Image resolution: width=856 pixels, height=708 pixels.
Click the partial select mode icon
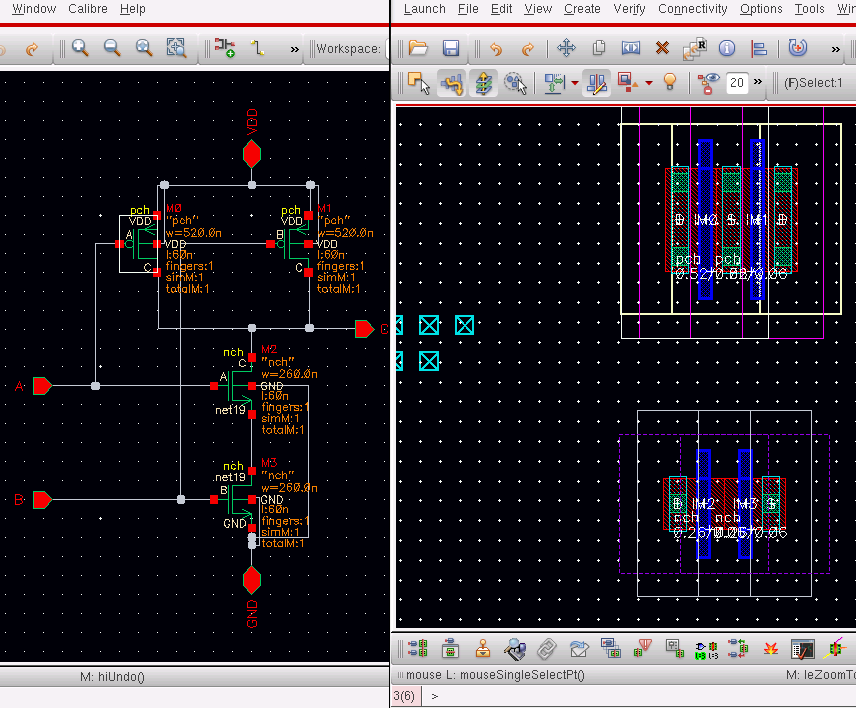click(419, 83)
